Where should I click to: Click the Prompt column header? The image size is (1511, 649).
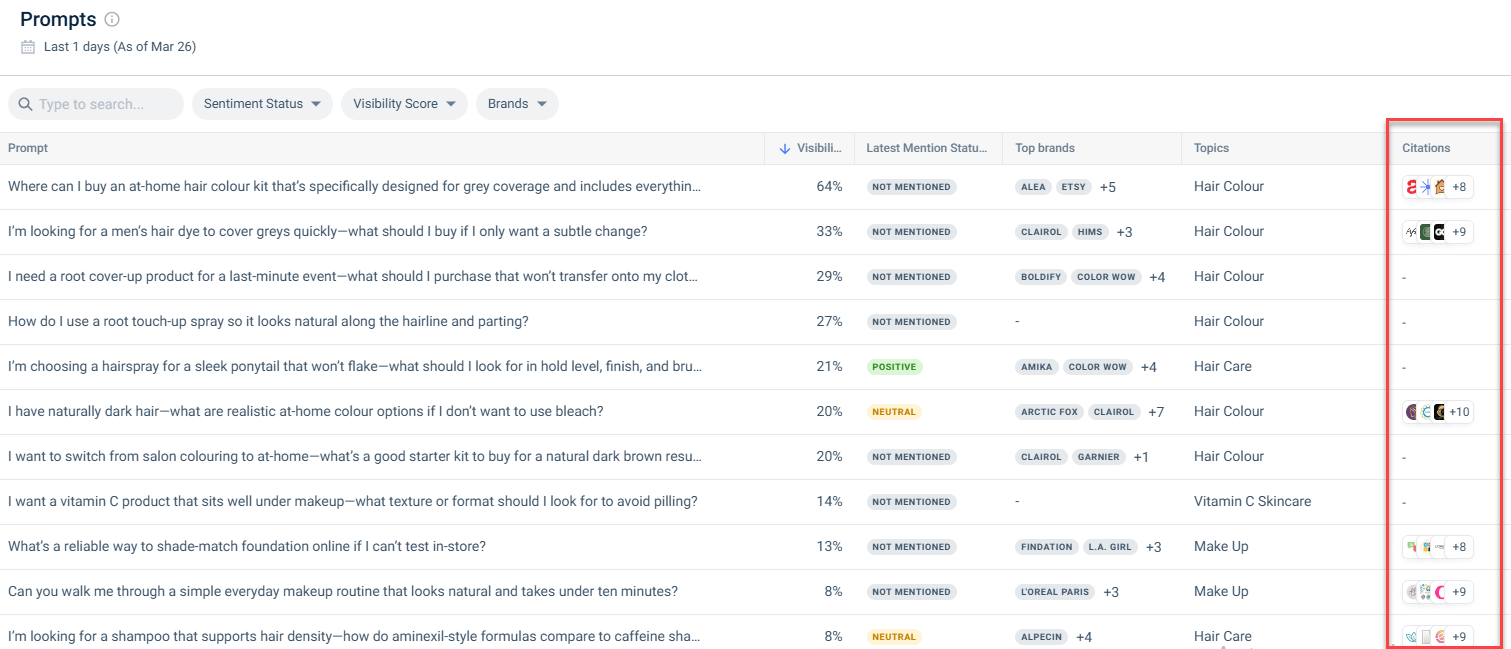pos(28,148)
